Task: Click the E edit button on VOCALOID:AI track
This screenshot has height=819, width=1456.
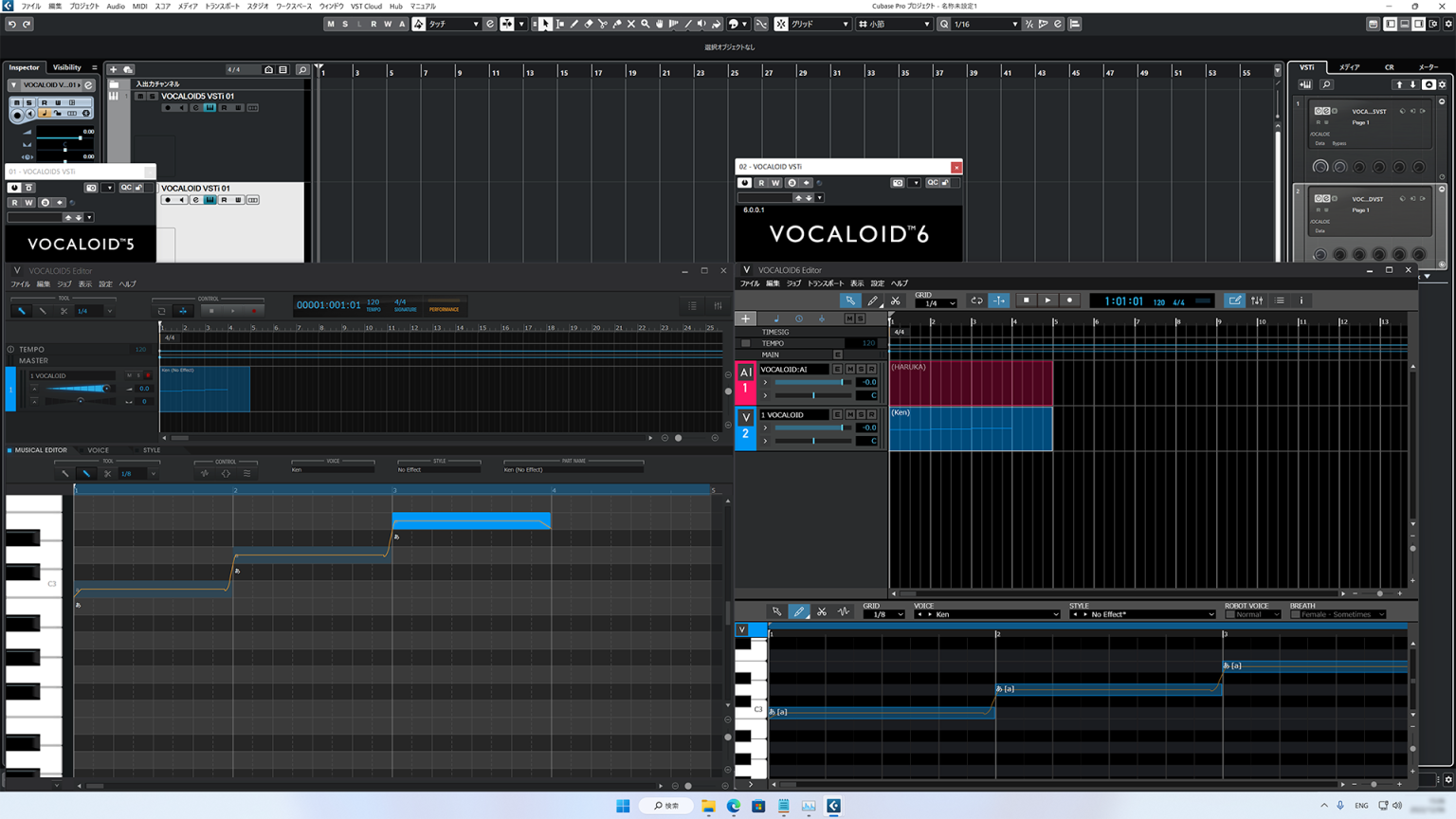Action: 838,369
